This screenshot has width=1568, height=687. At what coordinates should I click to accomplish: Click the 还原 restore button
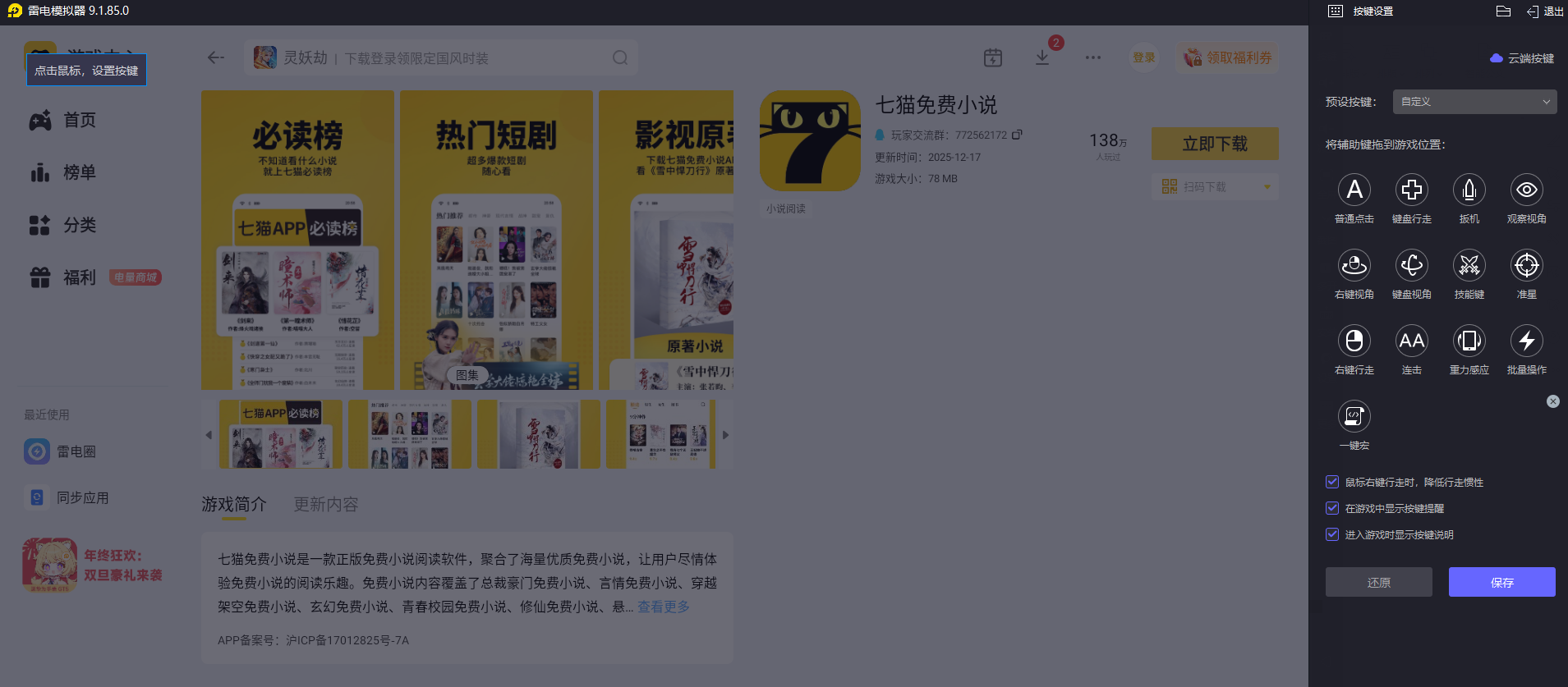point(1379,582)
